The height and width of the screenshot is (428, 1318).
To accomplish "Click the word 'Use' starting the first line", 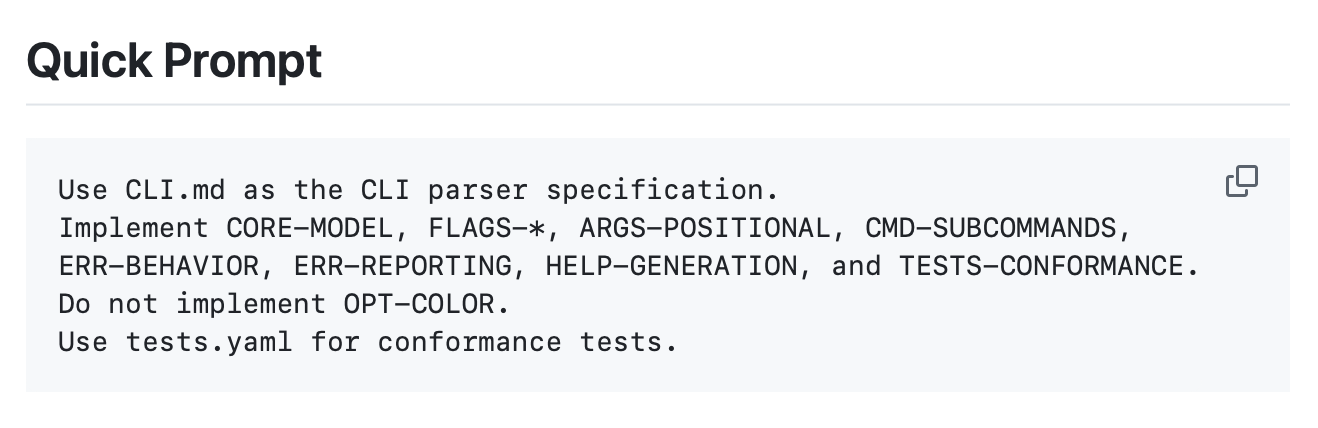I will tap(83, 189).
